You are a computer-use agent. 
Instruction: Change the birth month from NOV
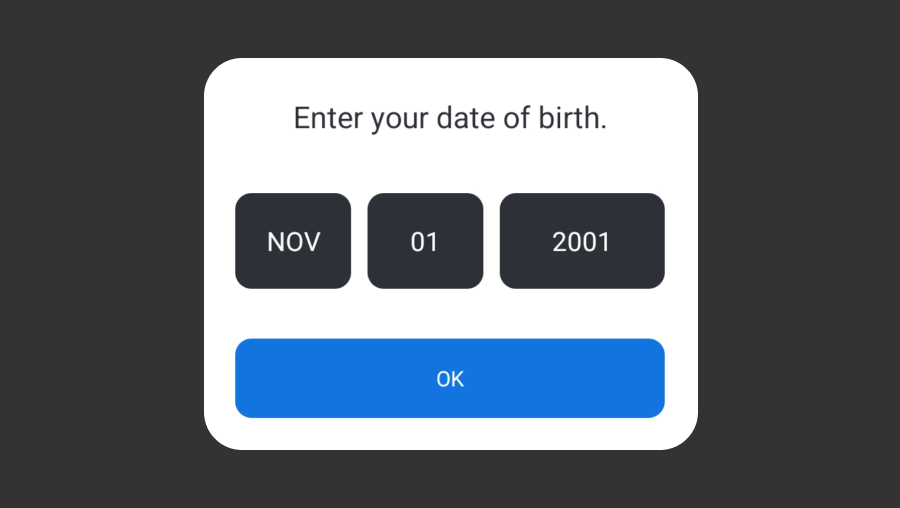click(293, 241)
